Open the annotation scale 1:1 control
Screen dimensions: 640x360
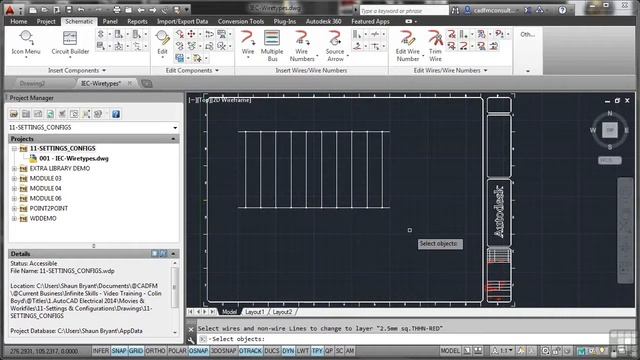point(503,351)
